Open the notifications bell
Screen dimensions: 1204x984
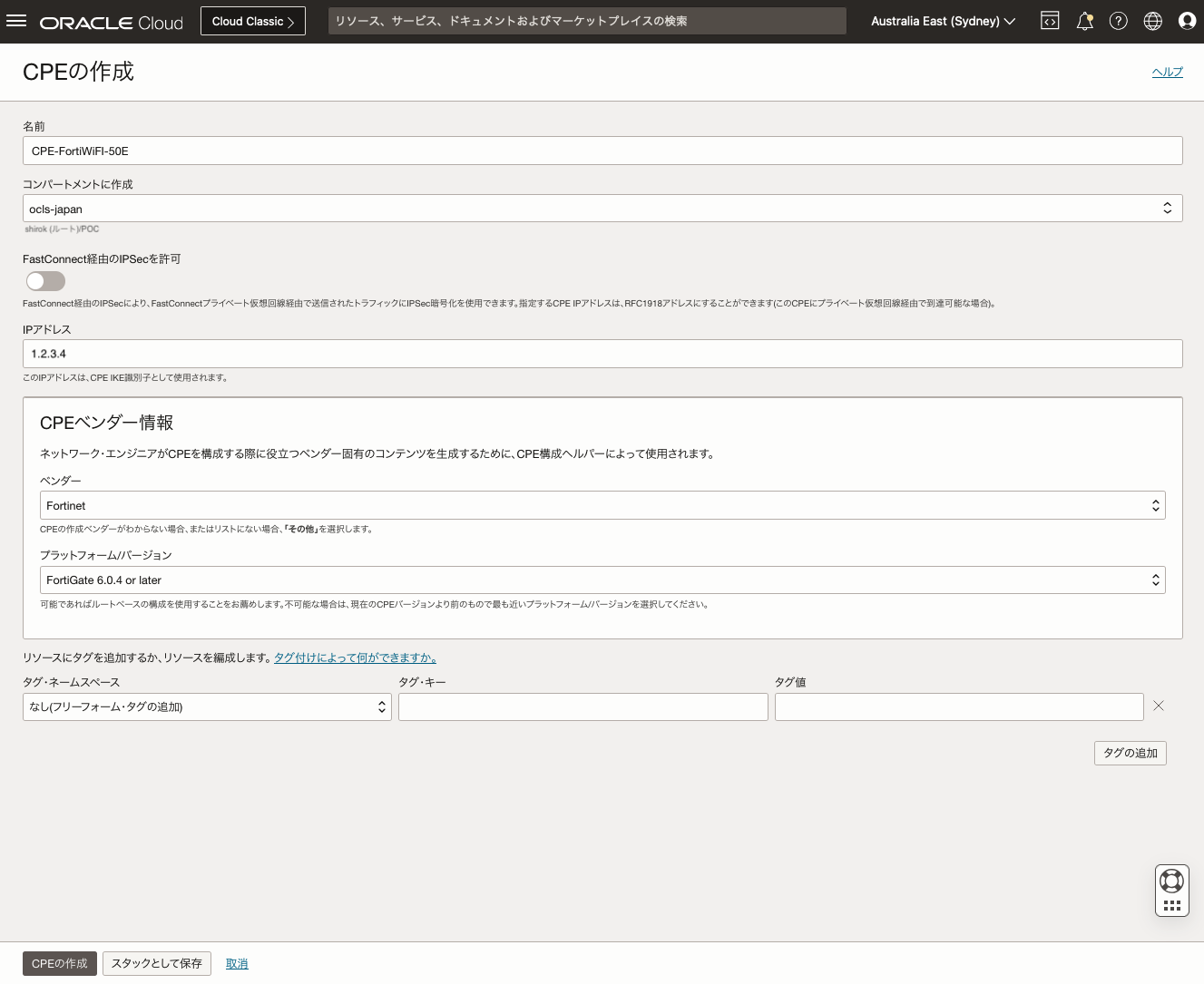[x=1084, y=21]
